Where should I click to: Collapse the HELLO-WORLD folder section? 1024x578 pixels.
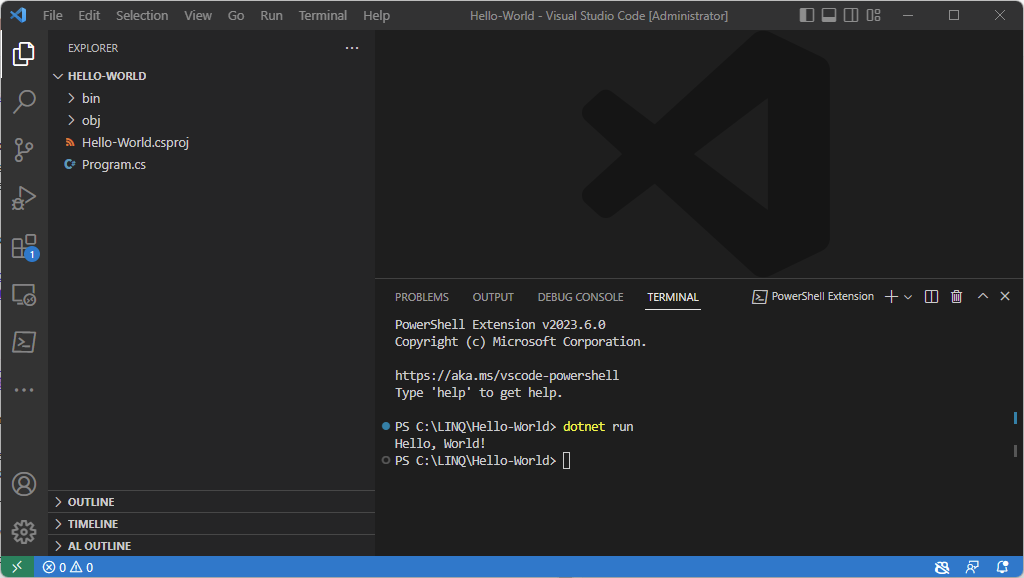[212, 76]
